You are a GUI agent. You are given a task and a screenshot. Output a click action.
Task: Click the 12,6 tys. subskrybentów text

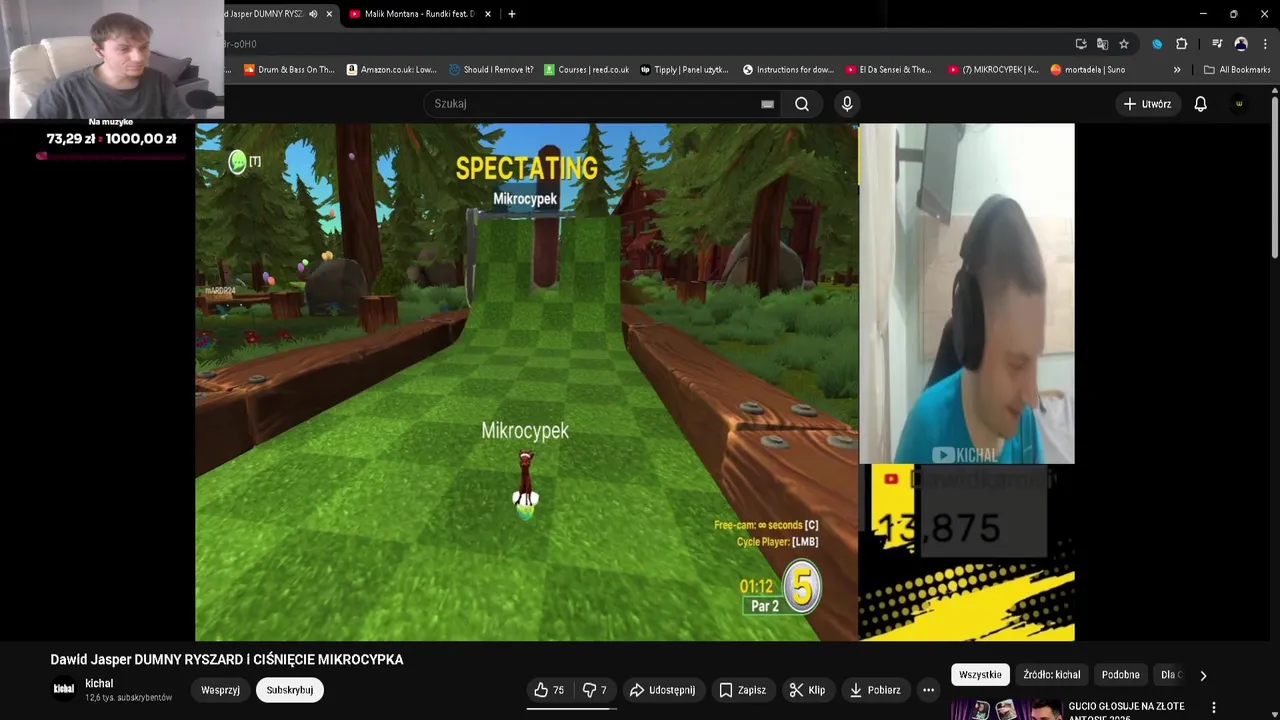129,698
